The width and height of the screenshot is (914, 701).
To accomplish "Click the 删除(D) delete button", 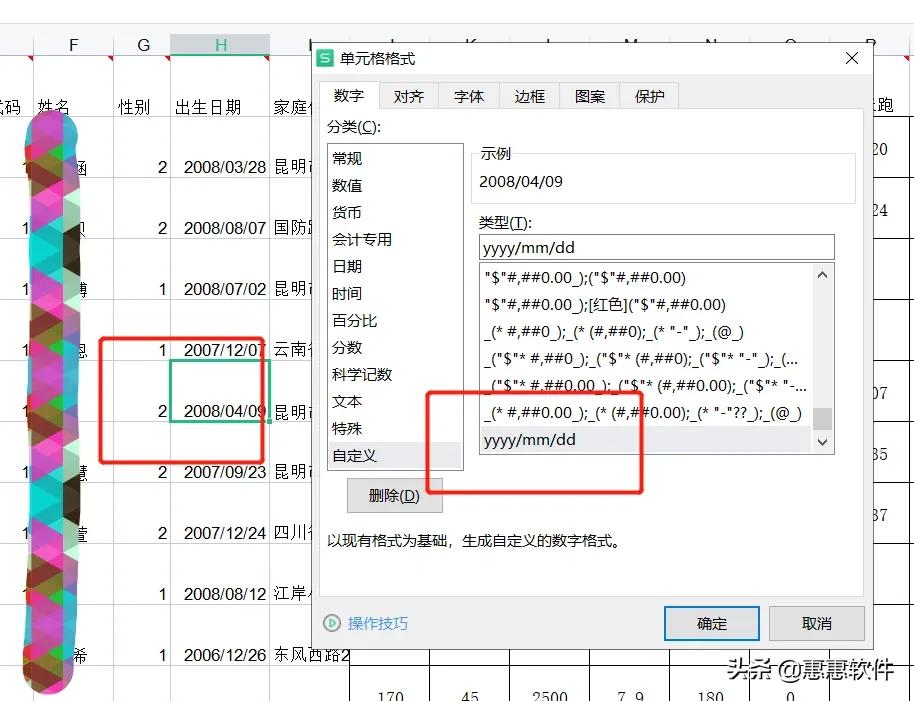I will 395,495.
